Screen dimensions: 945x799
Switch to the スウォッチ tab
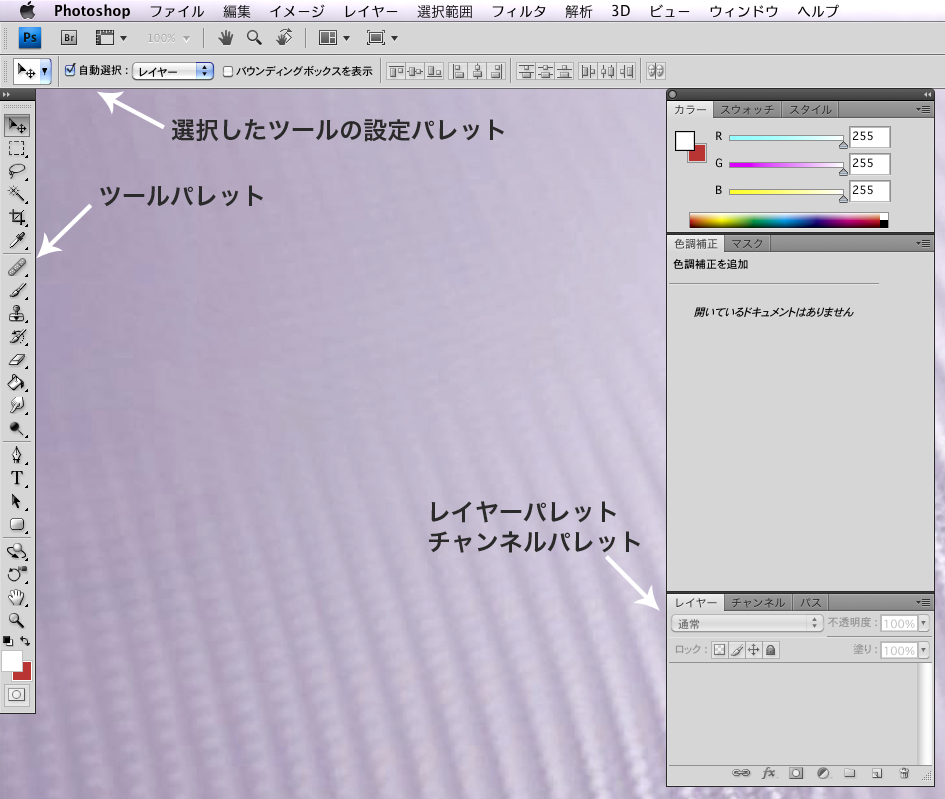[746, 109]
